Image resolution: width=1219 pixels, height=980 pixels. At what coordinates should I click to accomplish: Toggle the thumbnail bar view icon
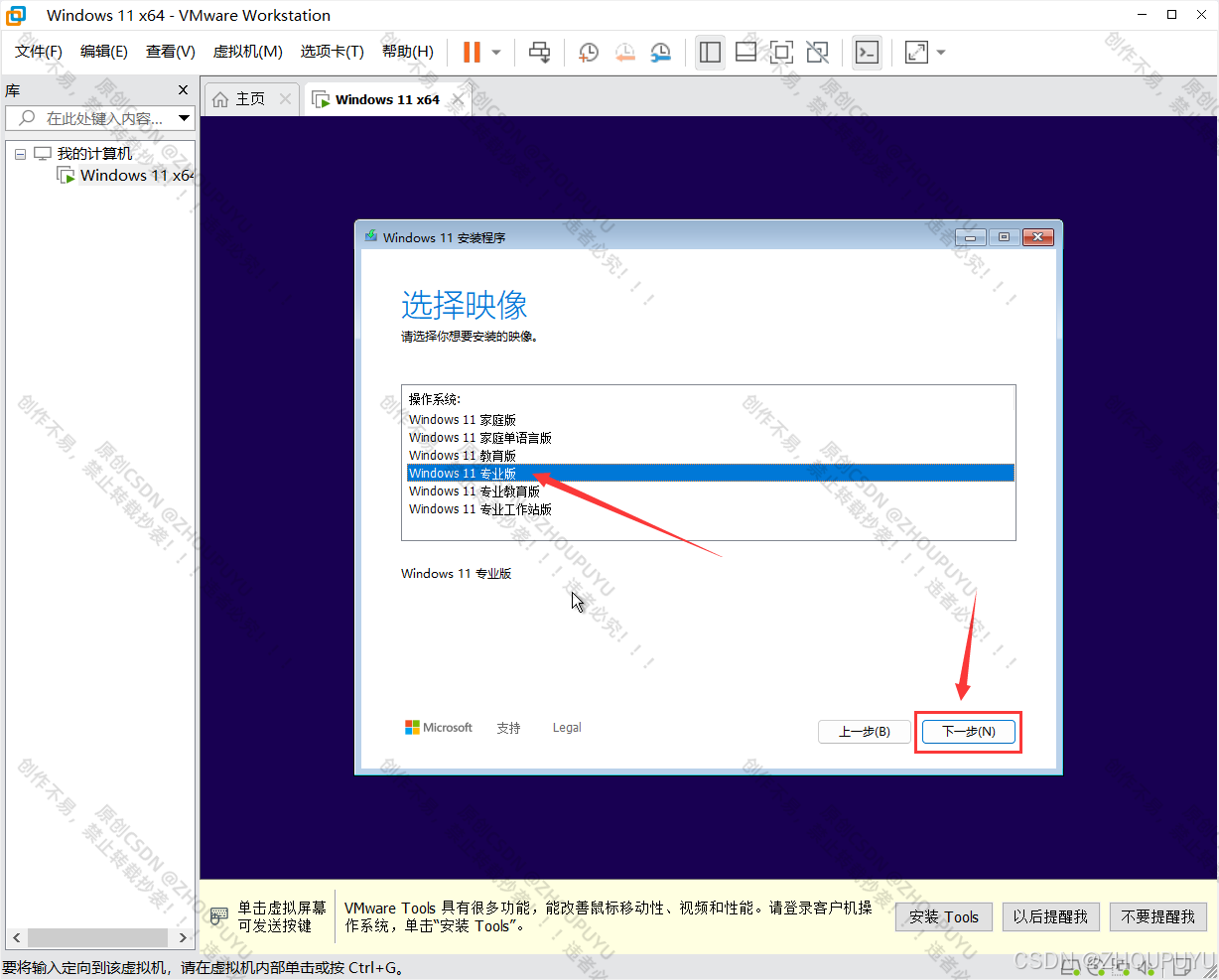[x=745, y=53]
